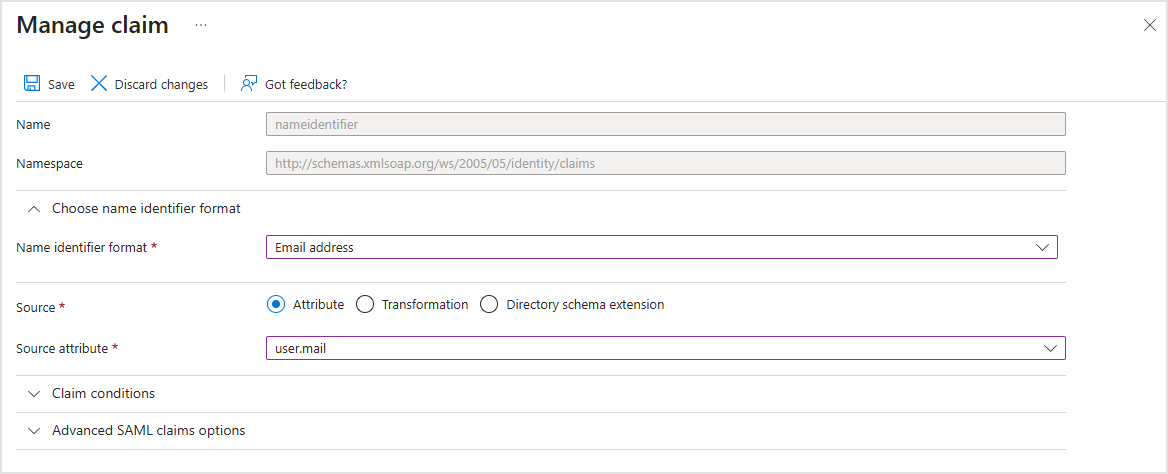Click the Directory schema extension text
This screenshot has height=474, width=1168.
coord(585,304)
